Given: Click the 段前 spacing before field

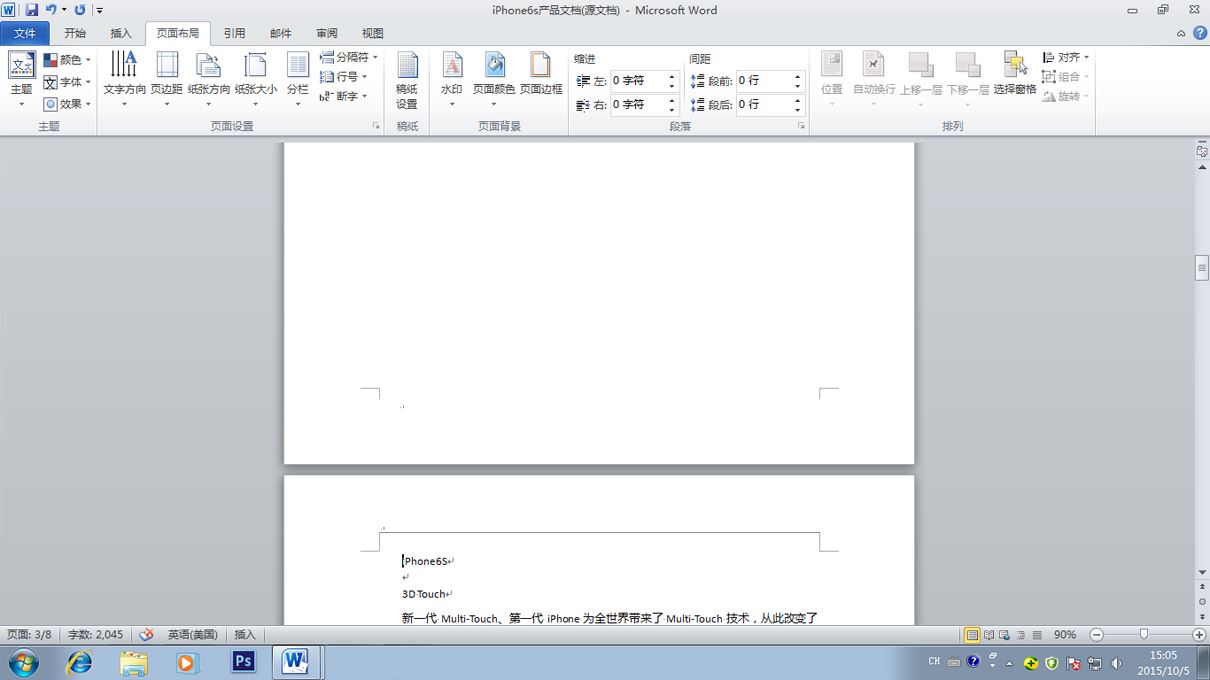Looking at the screenshot, I should [x=762, y=81].
